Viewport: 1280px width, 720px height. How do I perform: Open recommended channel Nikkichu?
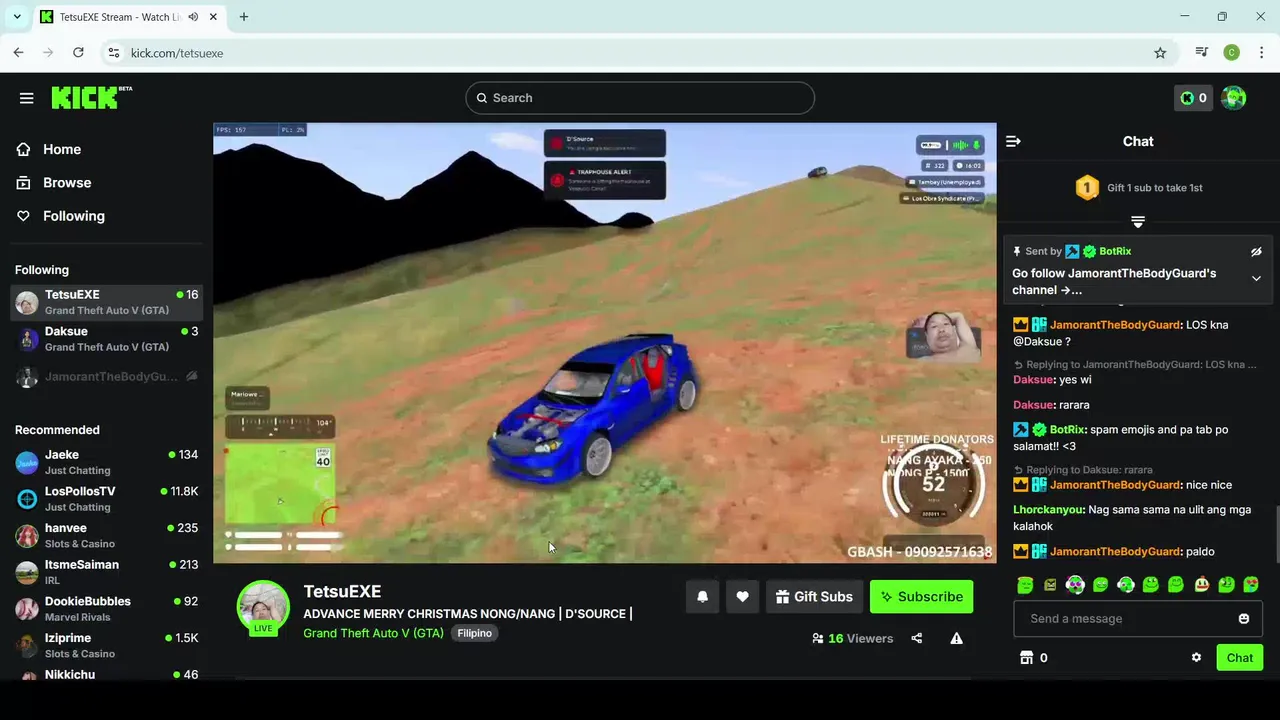tap(106, 675)
